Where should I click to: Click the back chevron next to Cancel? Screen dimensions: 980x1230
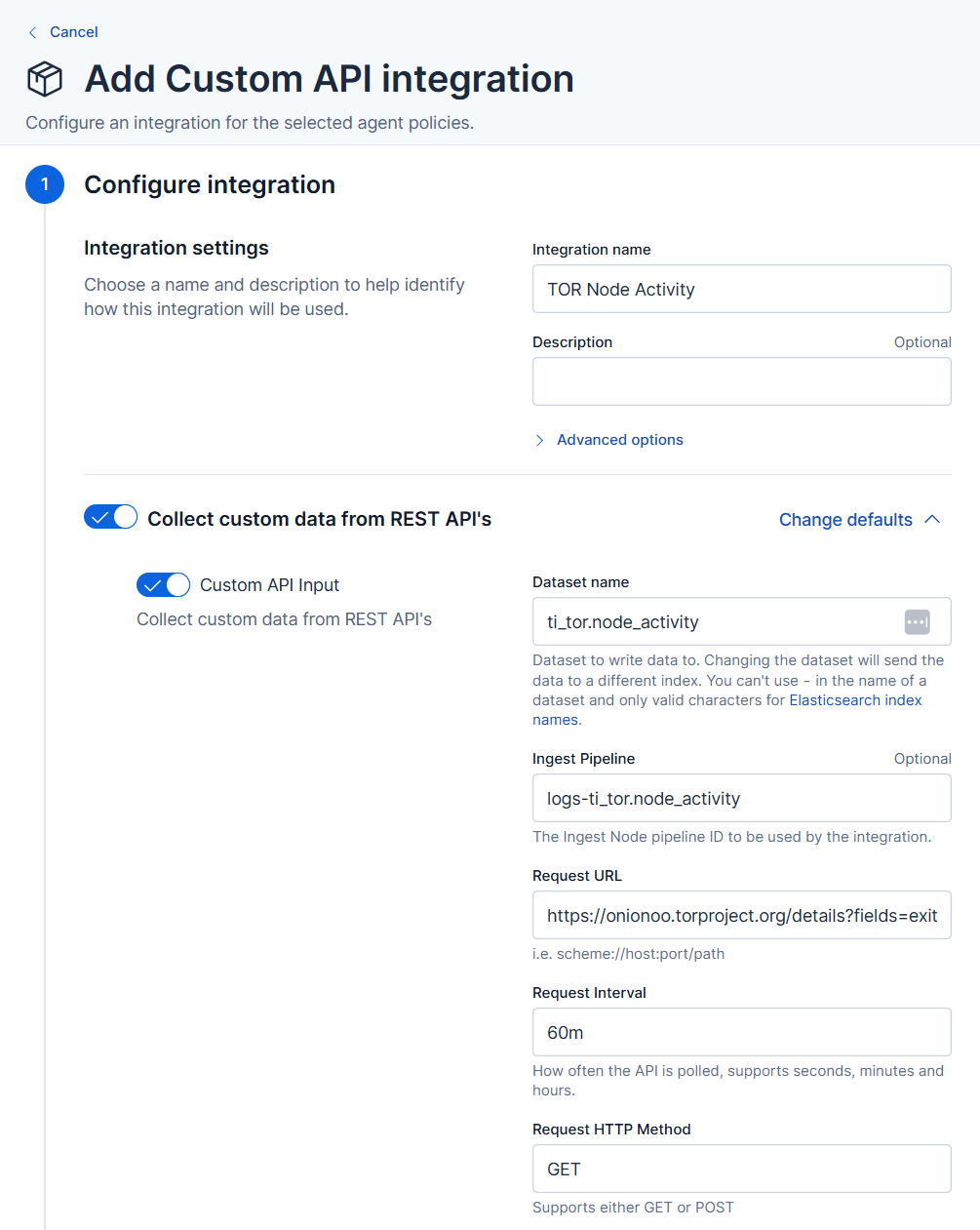click(32, 32)
